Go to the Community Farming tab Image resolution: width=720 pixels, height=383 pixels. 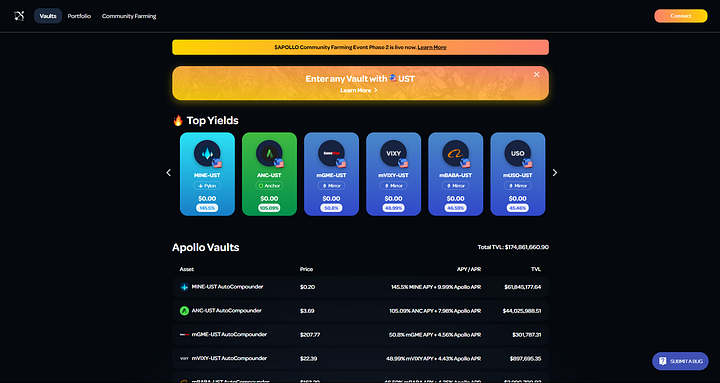pyautogui.click(x=129, y=16)
